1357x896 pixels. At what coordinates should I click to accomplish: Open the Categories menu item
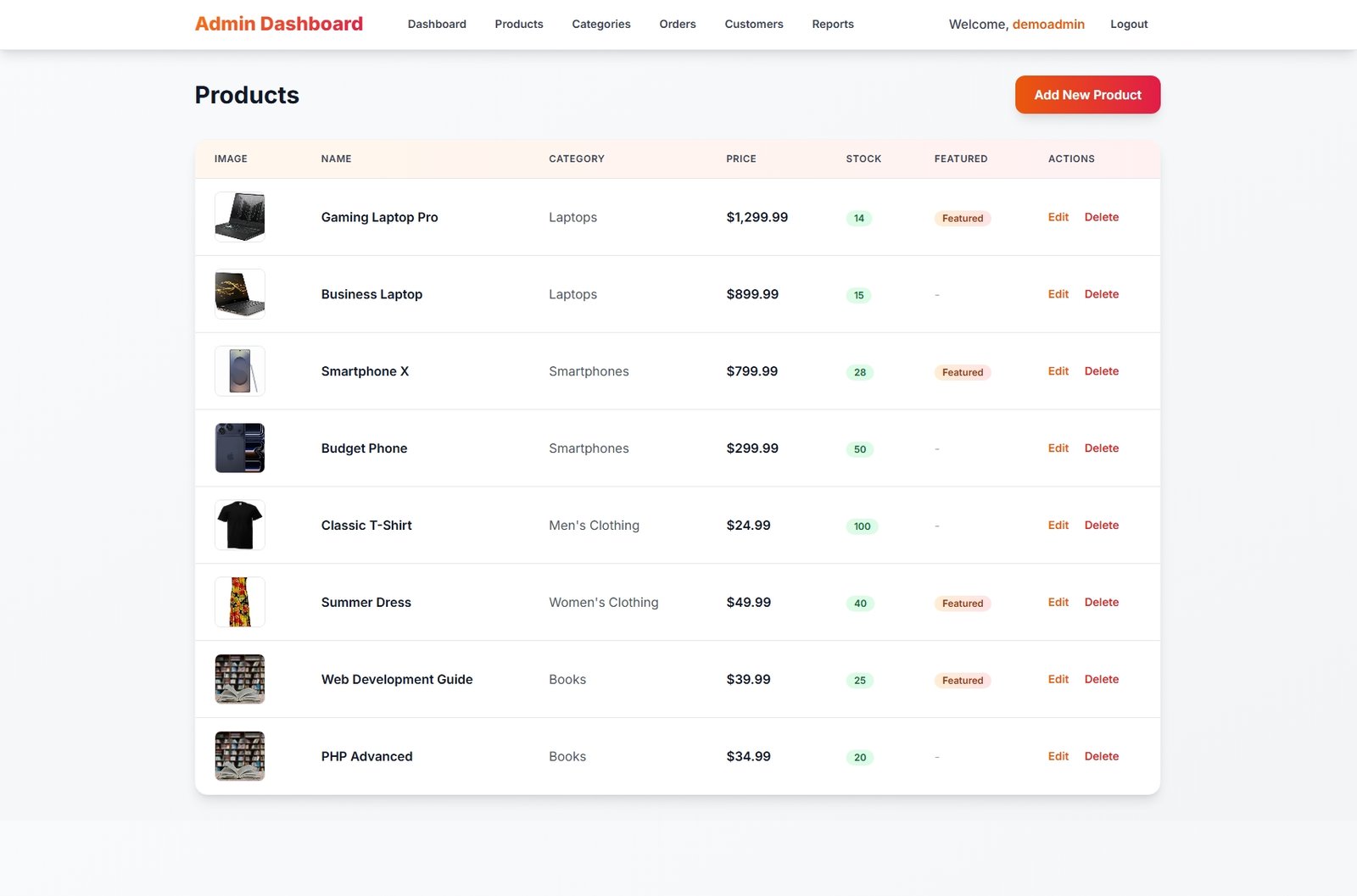click(x=600, y=25)
